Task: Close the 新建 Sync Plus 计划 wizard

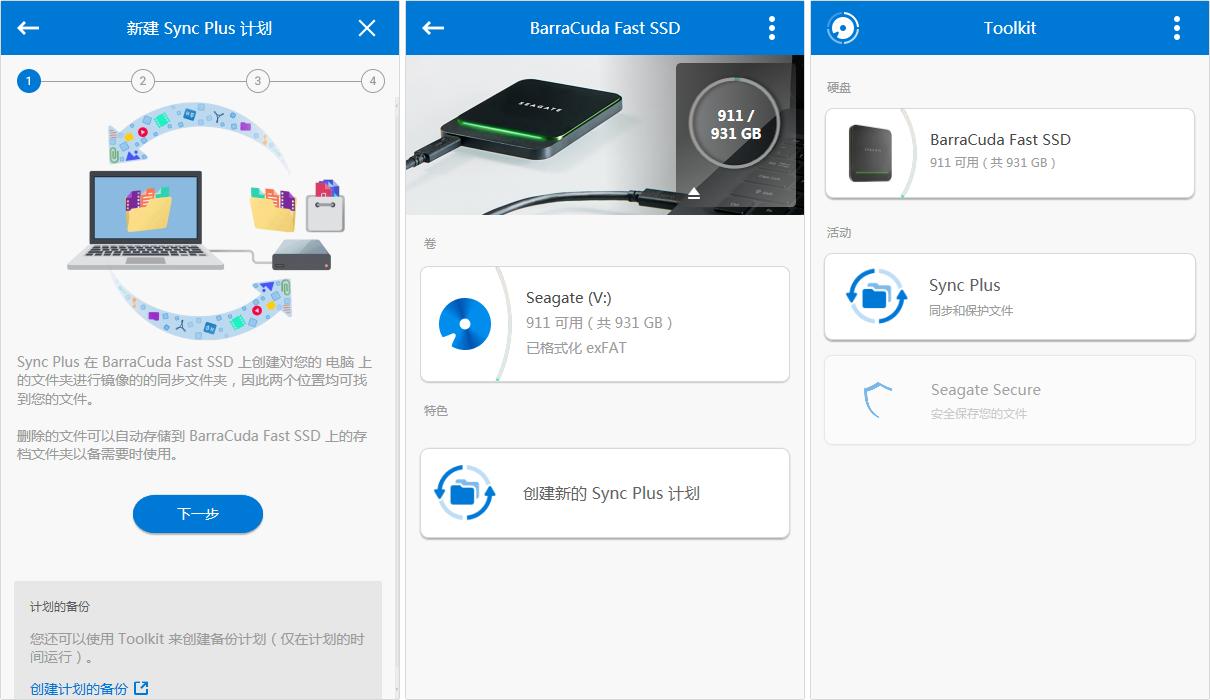Action: [367, 27]
